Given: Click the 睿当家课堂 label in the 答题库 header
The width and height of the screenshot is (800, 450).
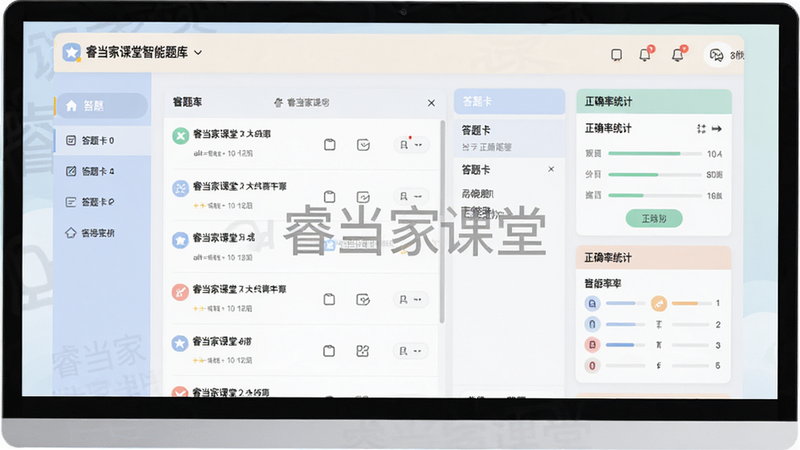Looking at the screenshot, I should [308, 103].
